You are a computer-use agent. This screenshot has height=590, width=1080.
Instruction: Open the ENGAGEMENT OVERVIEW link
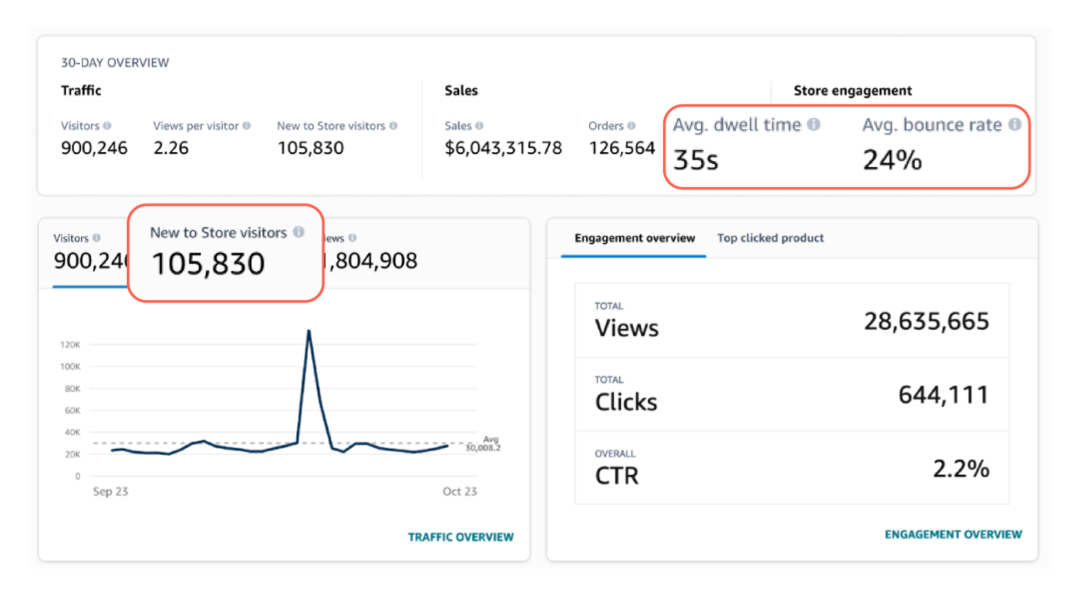[x=953, y=534]
